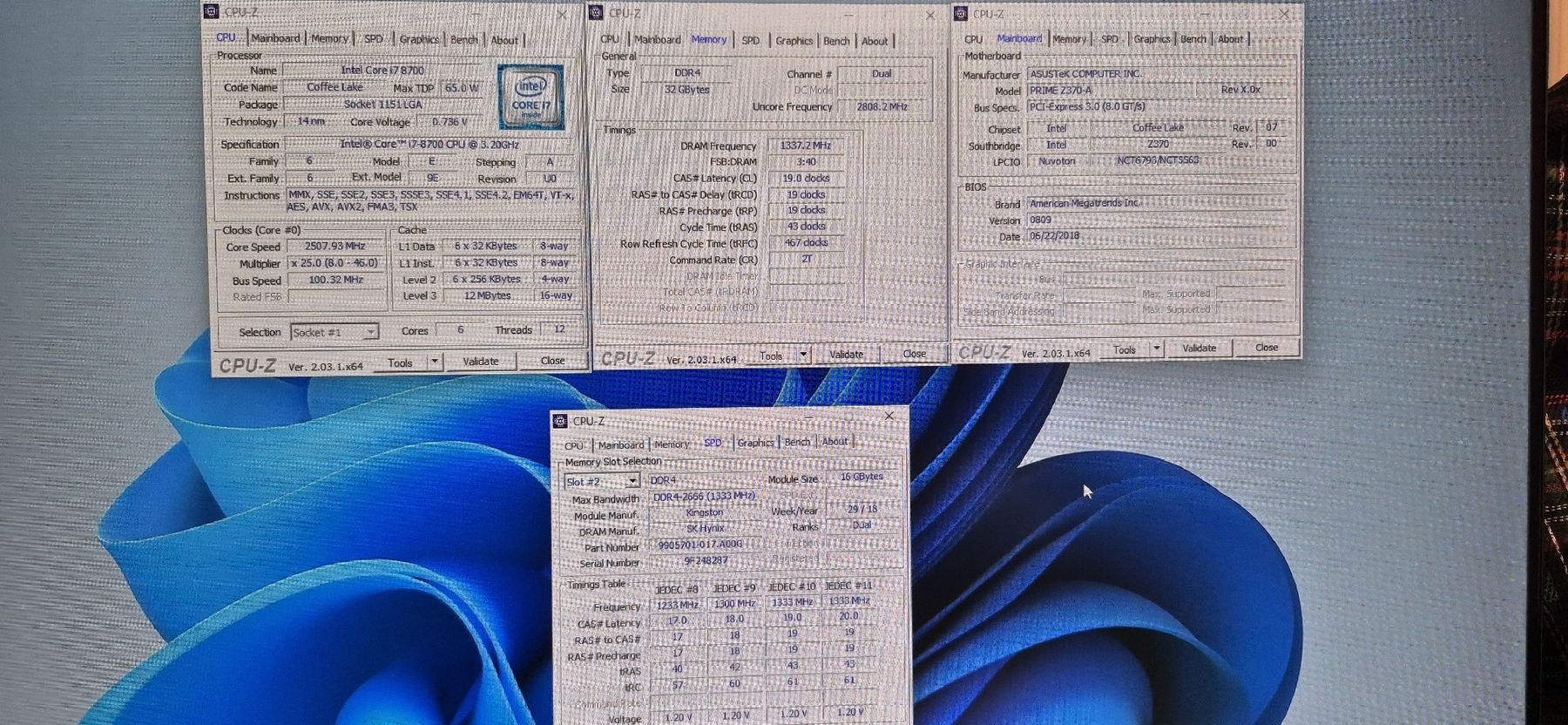
Task: Click Close button in the CPU window
Action: point(552,360)
